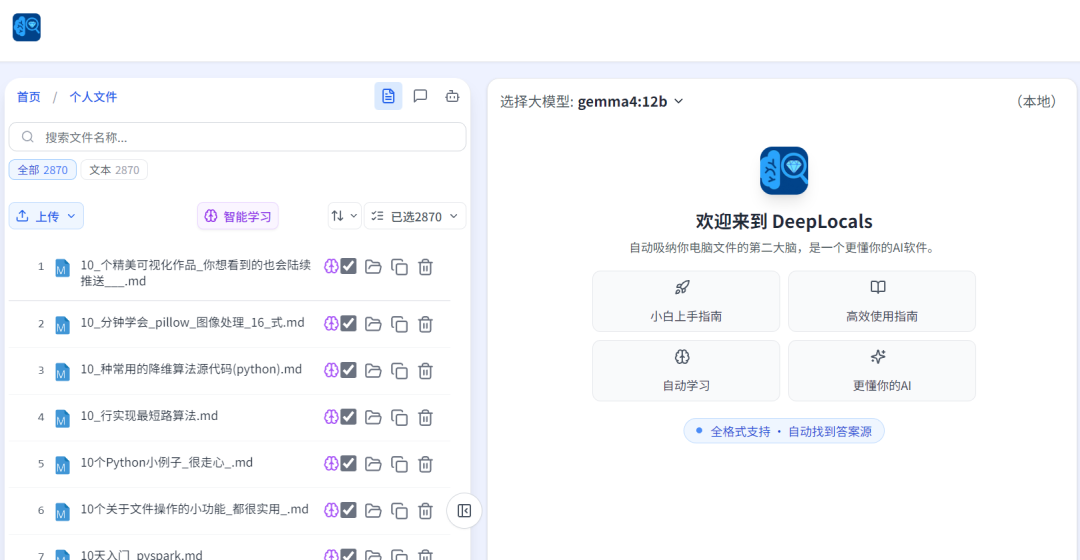Click the brain icon for 10_个精美可视化作品 file
Screen dimensions: 1080x560
click(331, 267)
